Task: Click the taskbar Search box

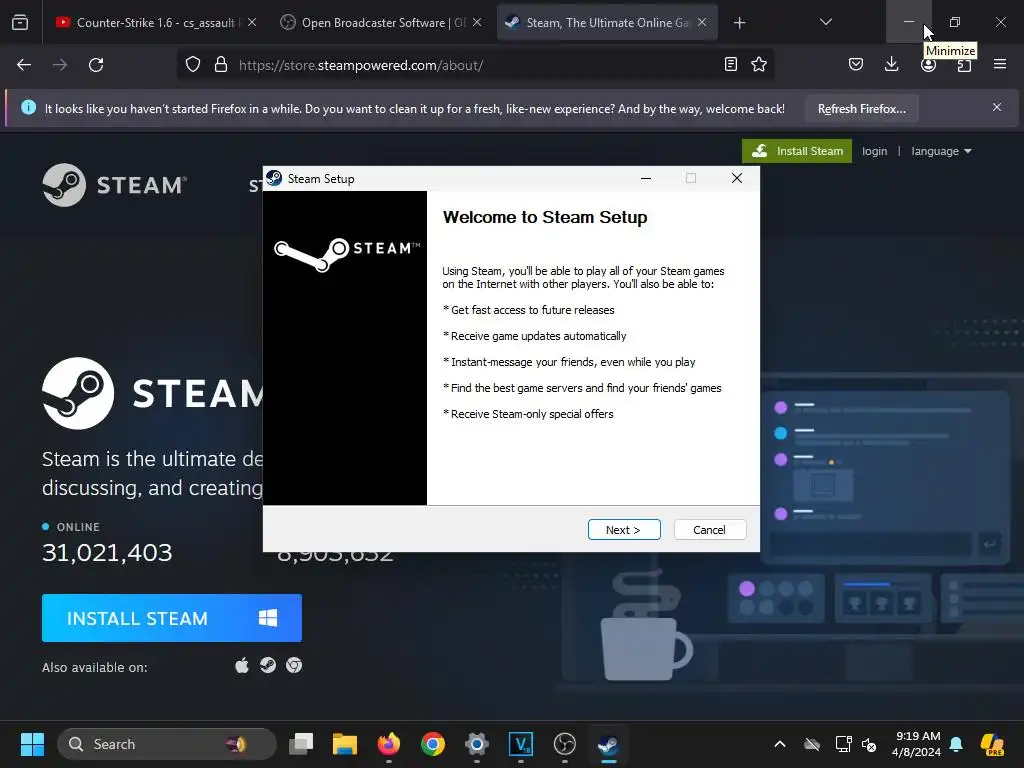Action: (x=167, y=744)
